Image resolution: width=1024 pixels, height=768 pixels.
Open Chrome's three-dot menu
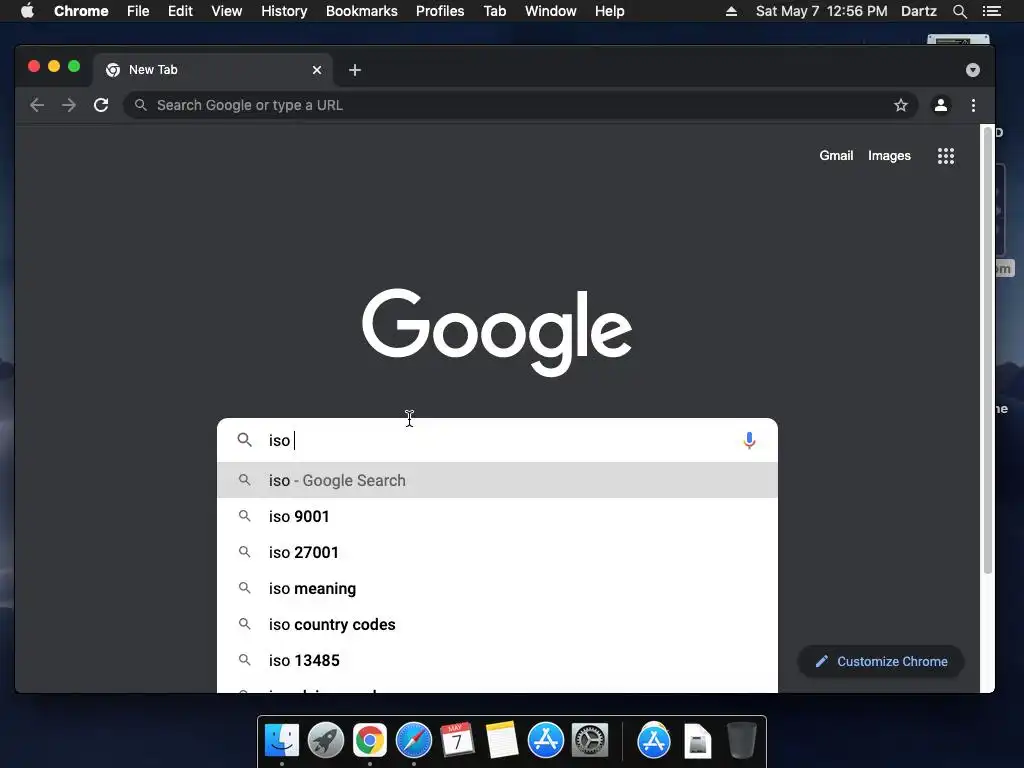tap(973, 105)
